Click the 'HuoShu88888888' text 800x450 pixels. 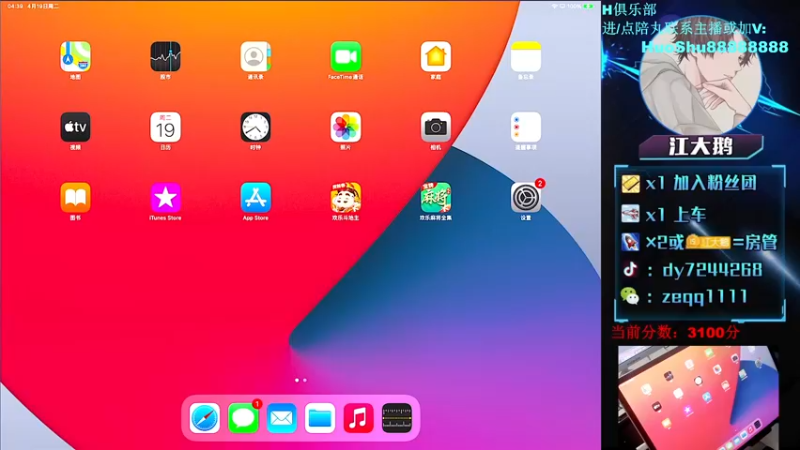coord(715,47)
